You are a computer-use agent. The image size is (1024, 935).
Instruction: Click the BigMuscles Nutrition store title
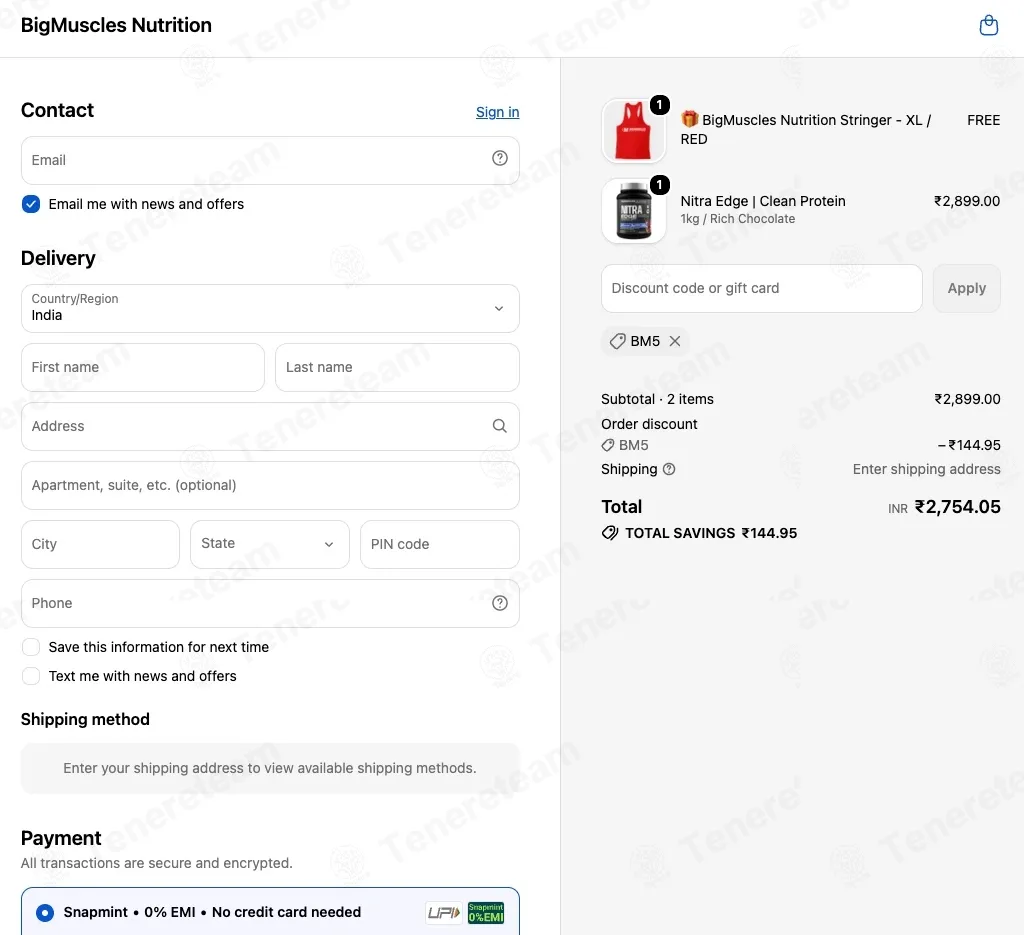(x=116, y=25)
